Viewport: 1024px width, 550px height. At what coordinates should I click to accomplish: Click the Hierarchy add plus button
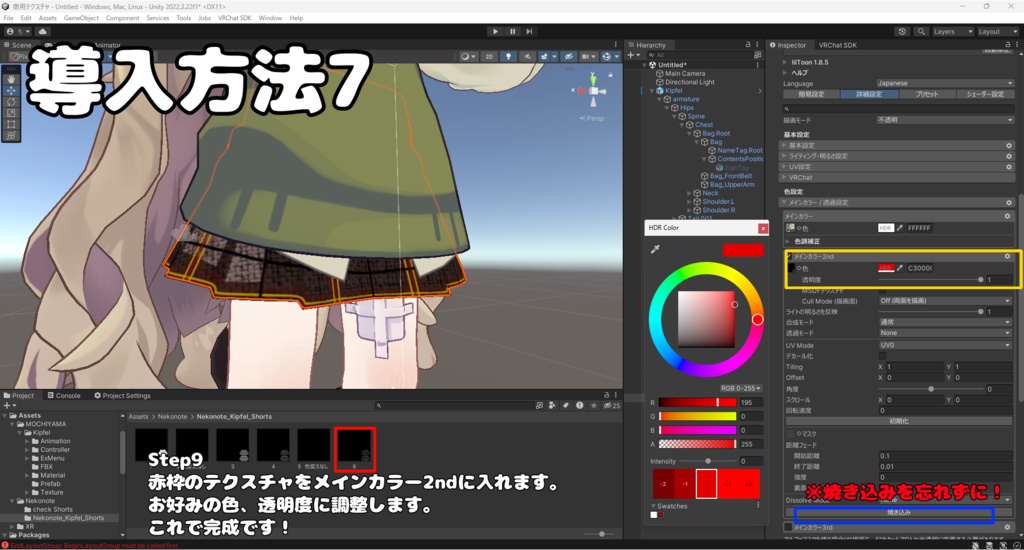pos(632,56)
